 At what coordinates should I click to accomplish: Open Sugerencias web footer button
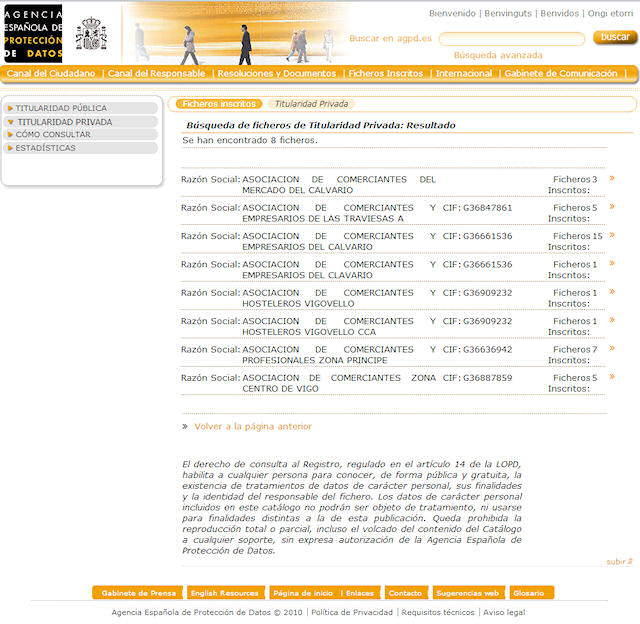tap(468, 593)
